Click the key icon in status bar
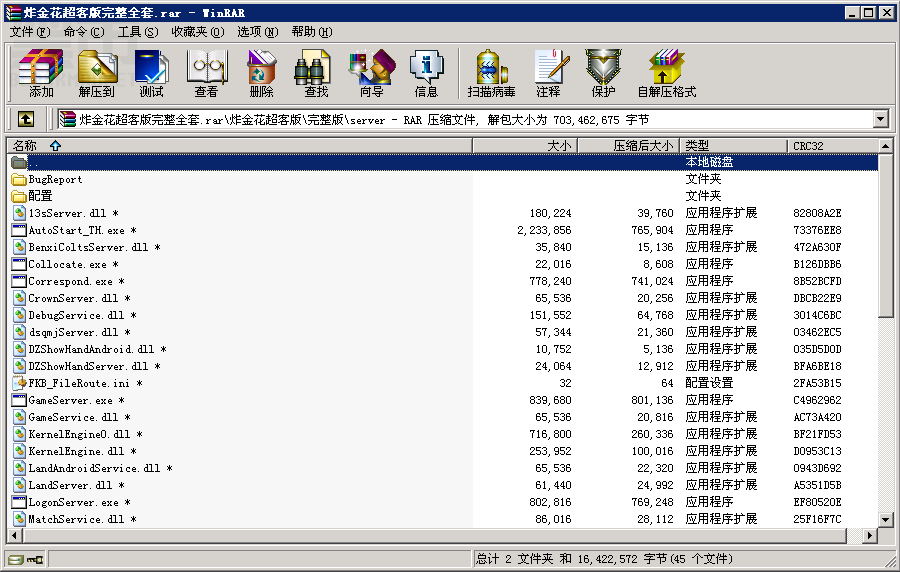The image size is (900, 572). point(34,559)
